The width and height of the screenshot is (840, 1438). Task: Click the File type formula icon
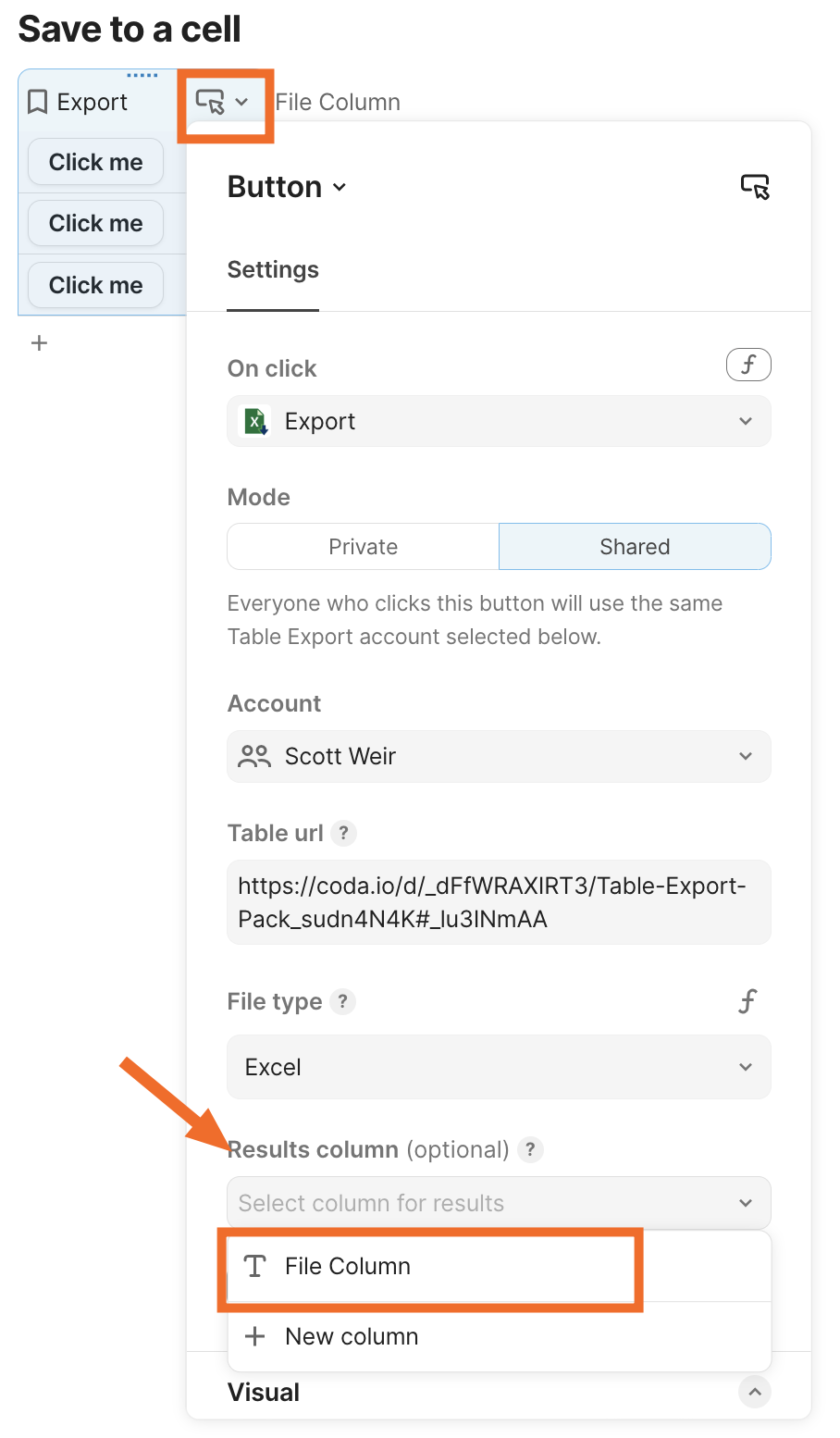point(747,1001)
